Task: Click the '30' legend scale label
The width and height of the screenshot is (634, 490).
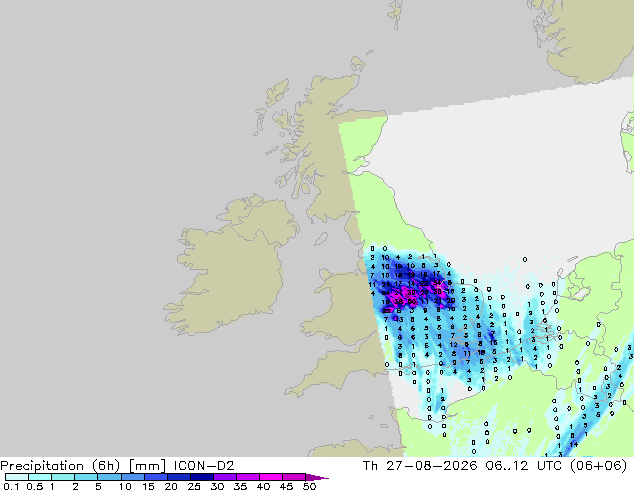Action: 217,486
